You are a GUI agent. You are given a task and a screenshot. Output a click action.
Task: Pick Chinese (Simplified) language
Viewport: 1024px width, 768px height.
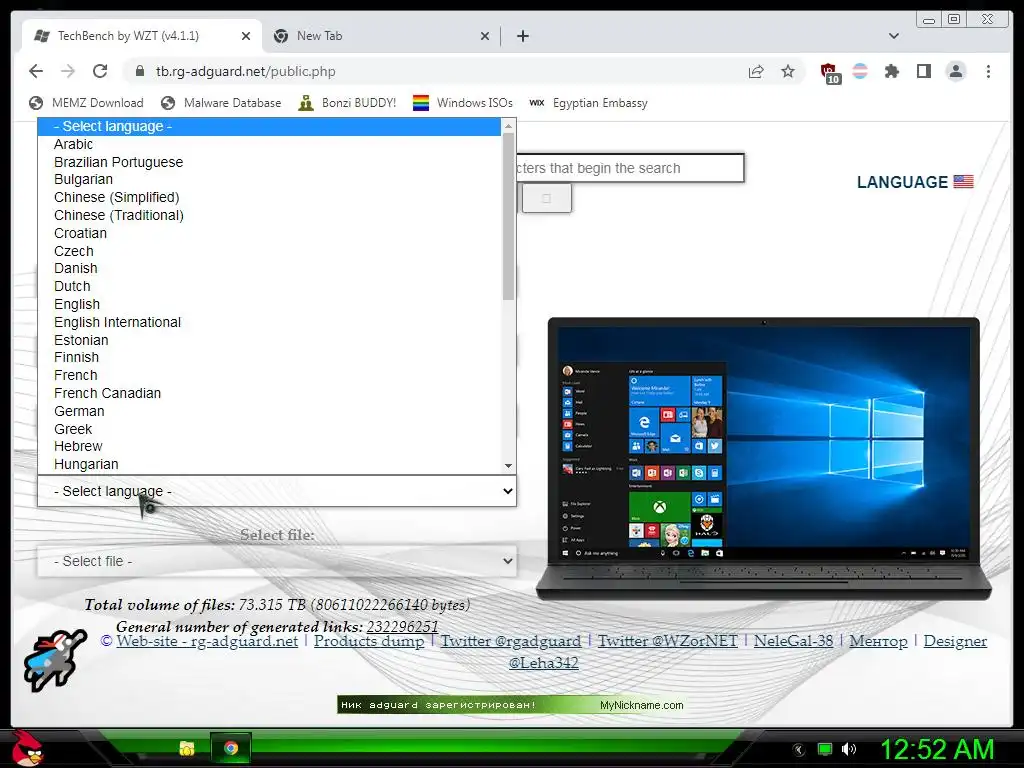[x=270, y=197]
